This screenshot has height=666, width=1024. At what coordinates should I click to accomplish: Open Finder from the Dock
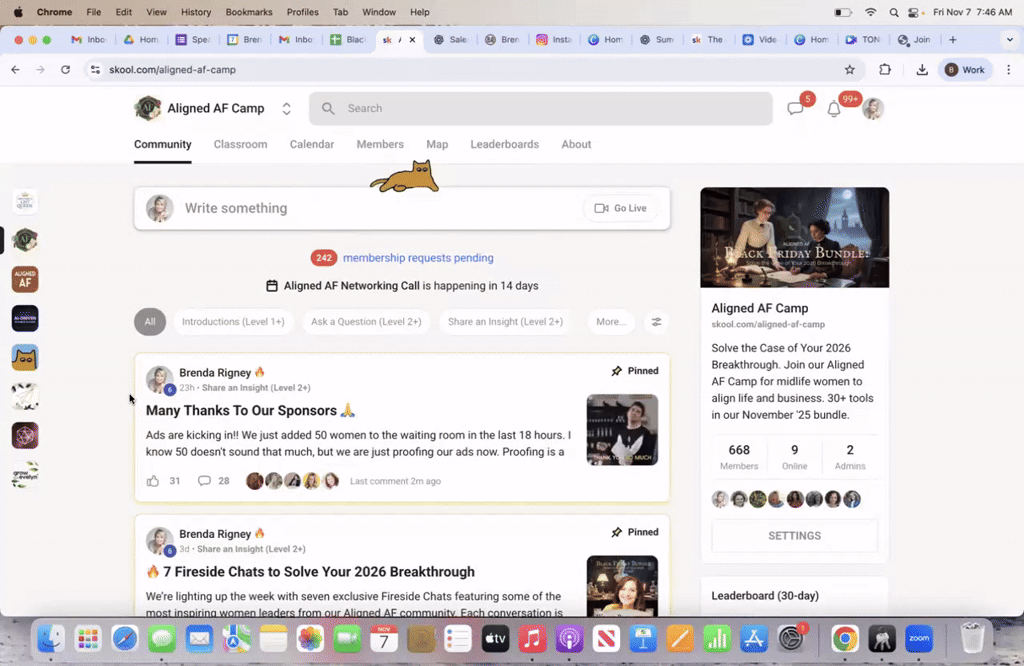51,639
